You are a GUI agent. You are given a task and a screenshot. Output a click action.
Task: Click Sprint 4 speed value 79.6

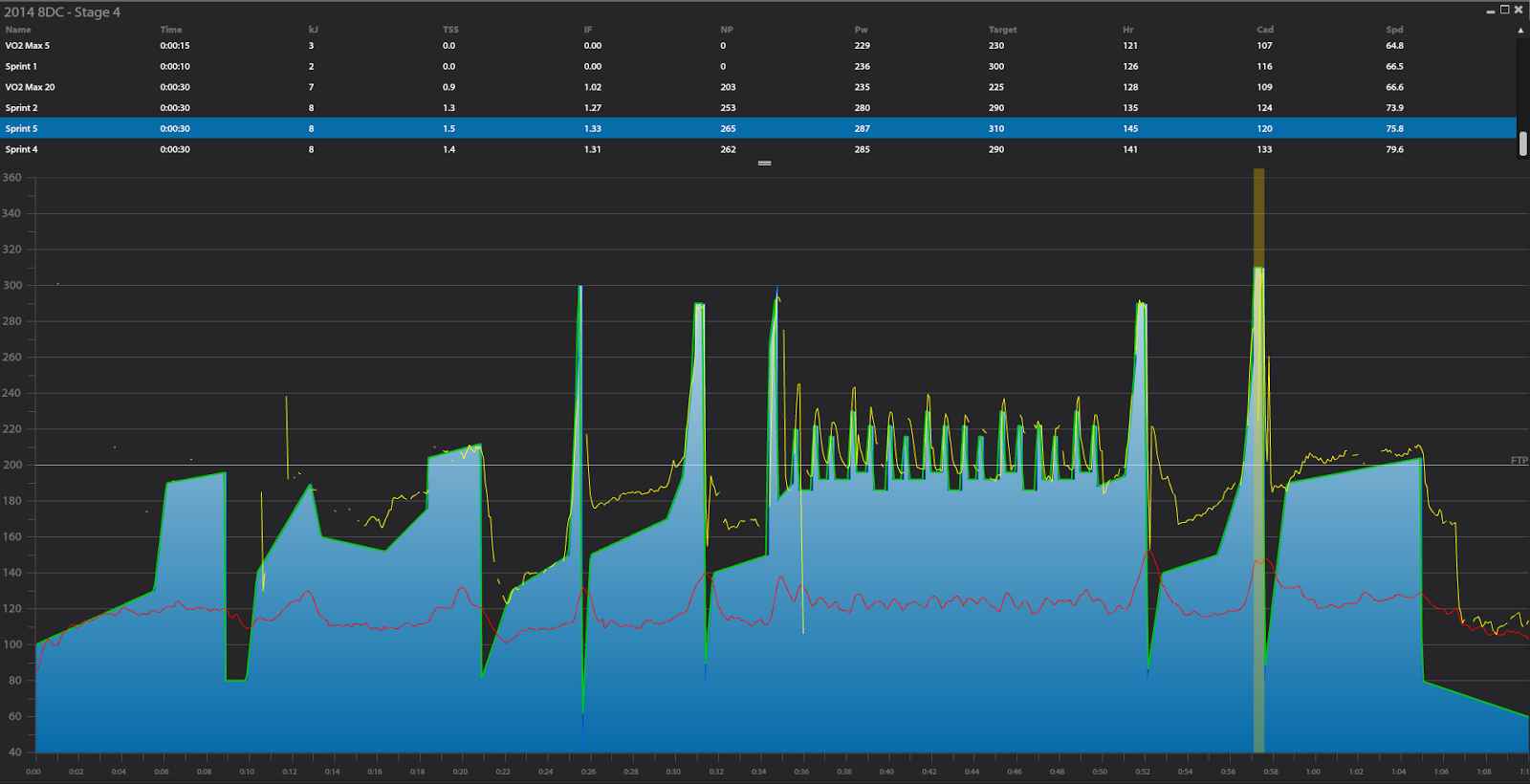1395,149
